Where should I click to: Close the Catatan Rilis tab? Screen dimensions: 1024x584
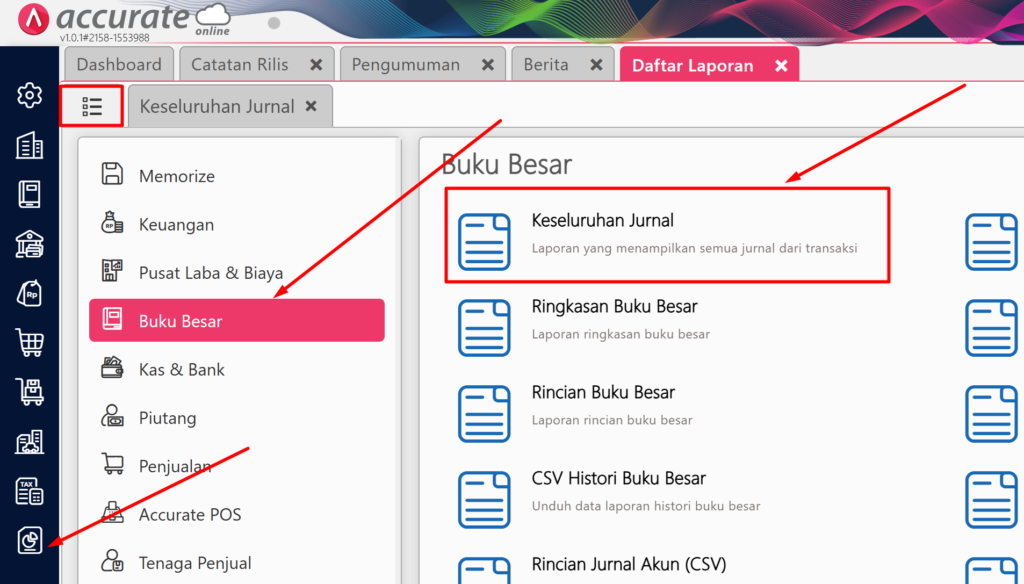coord(316,65)
